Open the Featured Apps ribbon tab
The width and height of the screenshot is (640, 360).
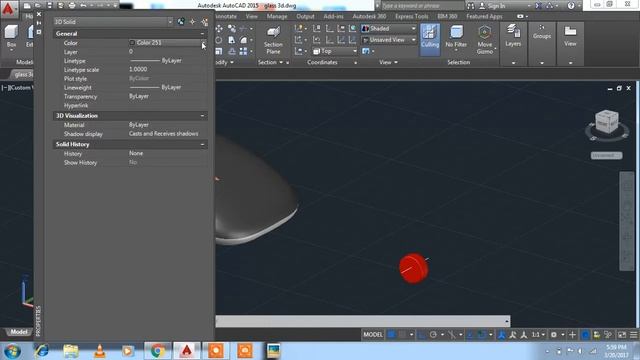pyautogui.click(x=484, y=16)
